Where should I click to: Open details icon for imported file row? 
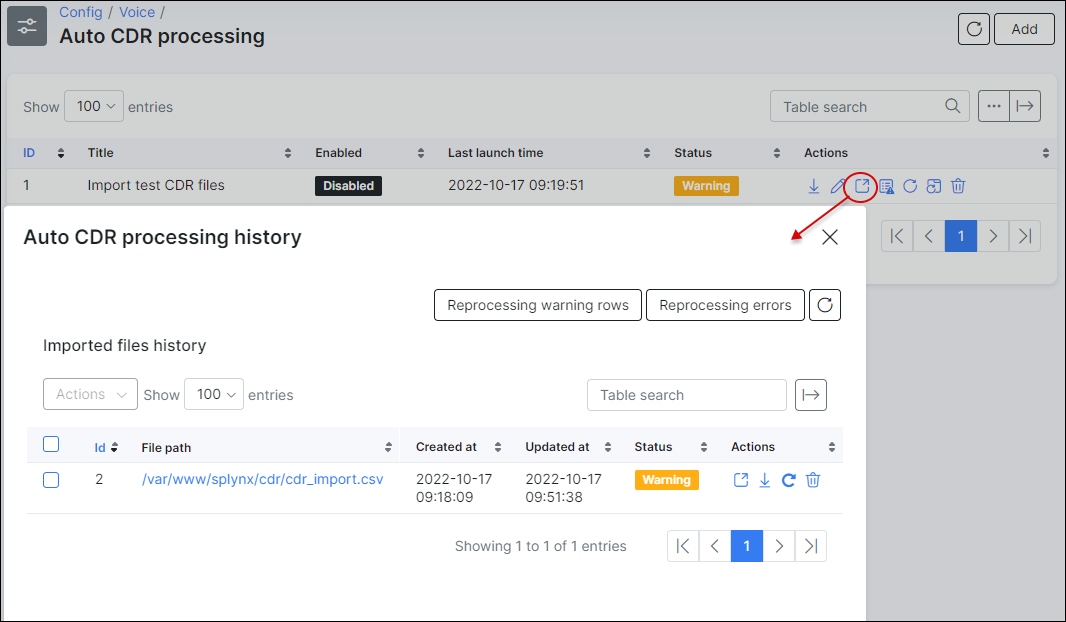[x=740, y=480]
